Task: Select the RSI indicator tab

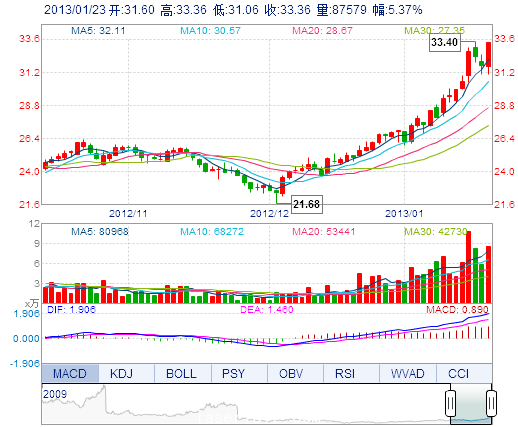Action: [345, 373]
